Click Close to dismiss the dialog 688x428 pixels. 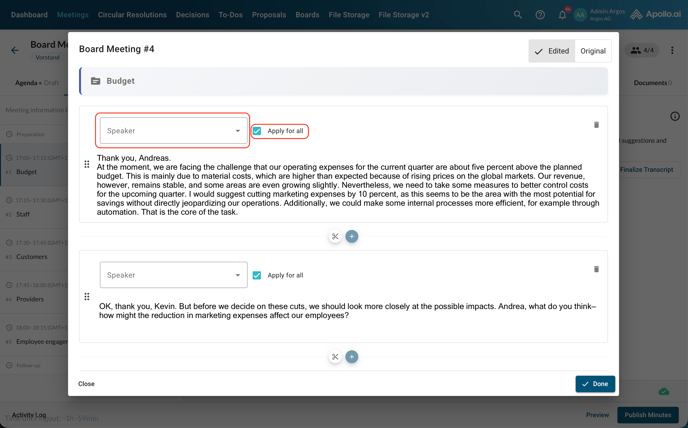tap(87, 384)
